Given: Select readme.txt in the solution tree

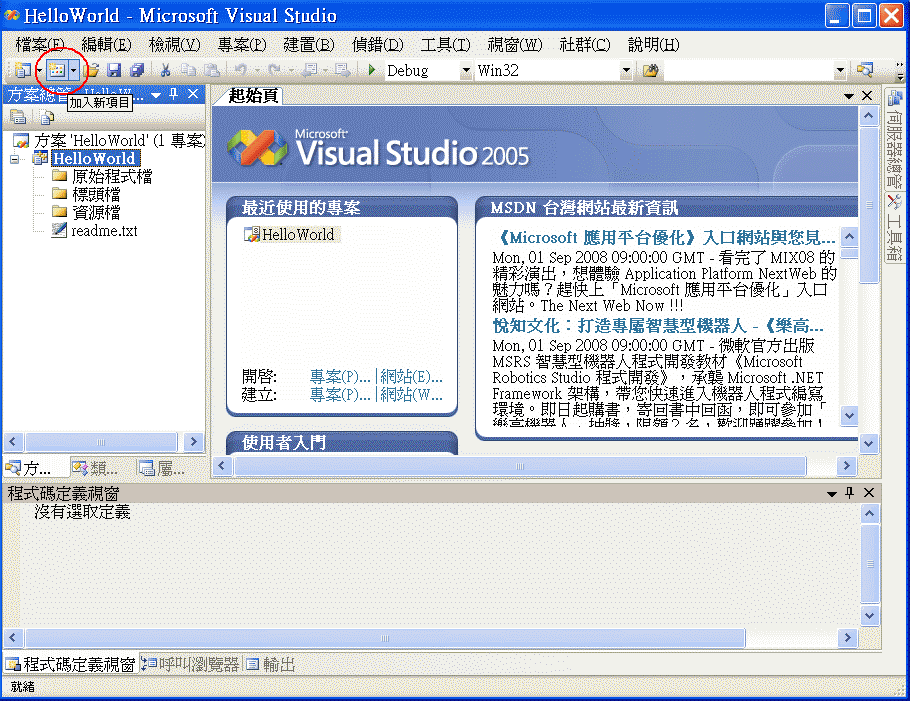Looking at the screenshot, I should tap(95, 230).
